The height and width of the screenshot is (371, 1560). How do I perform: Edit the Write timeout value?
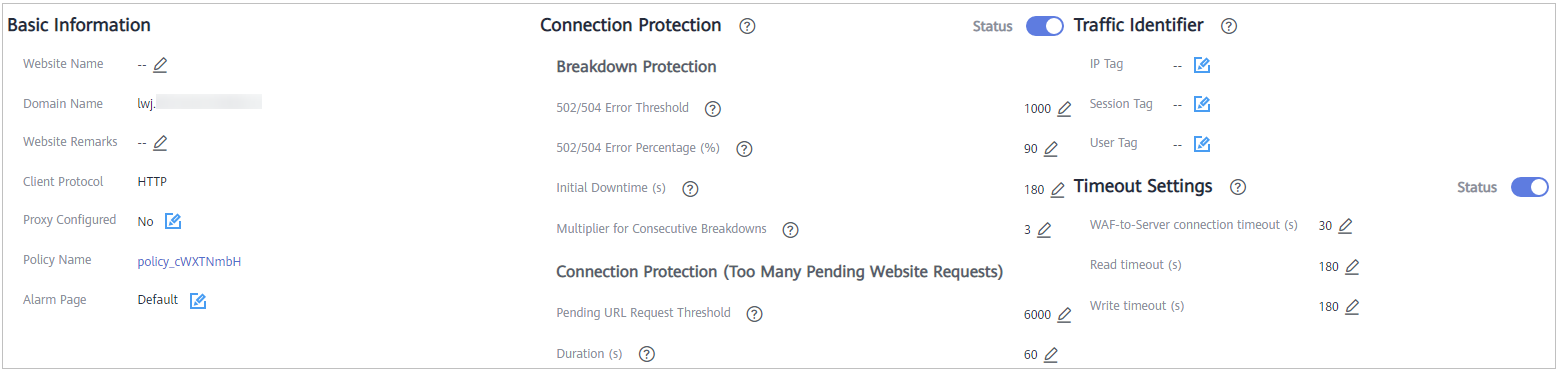1352,307
